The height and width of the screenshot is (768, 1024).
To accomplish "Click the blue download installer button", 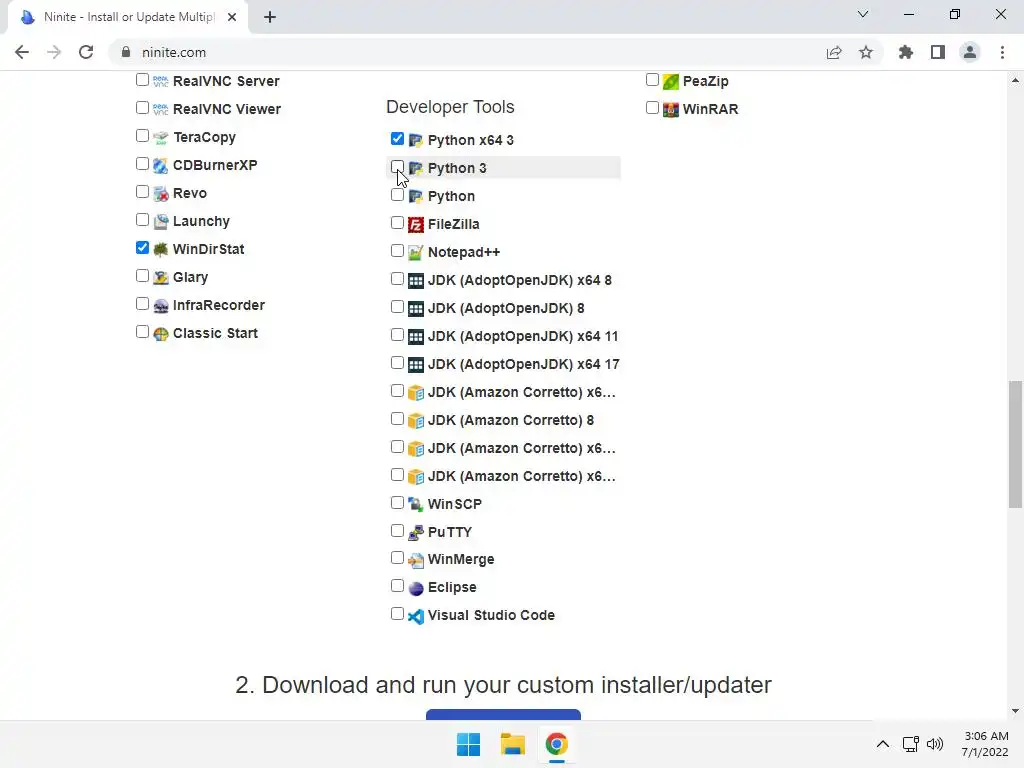I will [503, 714].
